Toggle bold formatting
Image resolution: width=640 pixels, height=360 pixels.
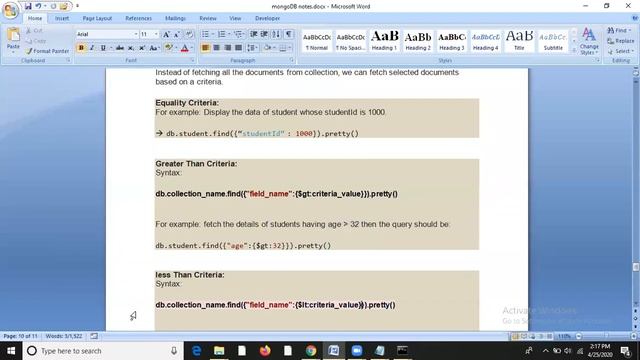pyautogui.click(x=81, y=48)
